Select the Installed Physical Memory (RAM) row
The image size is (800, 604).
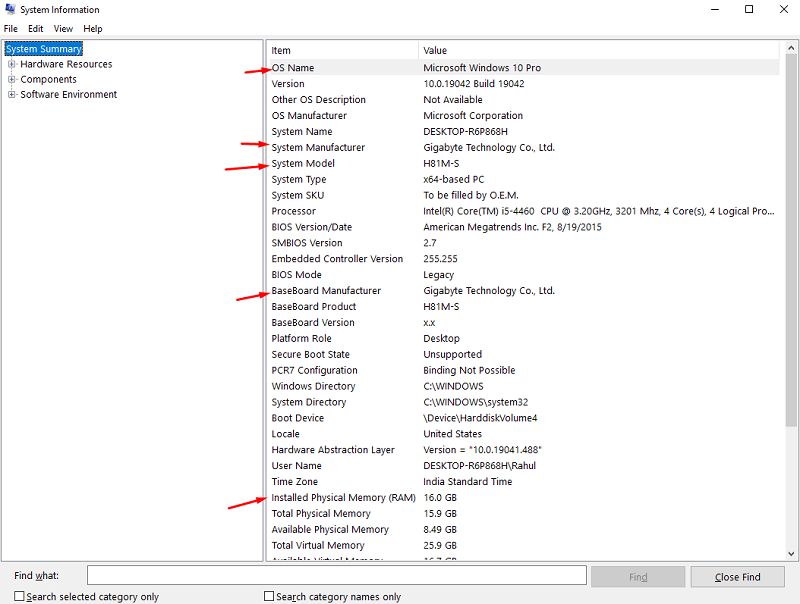343,498
